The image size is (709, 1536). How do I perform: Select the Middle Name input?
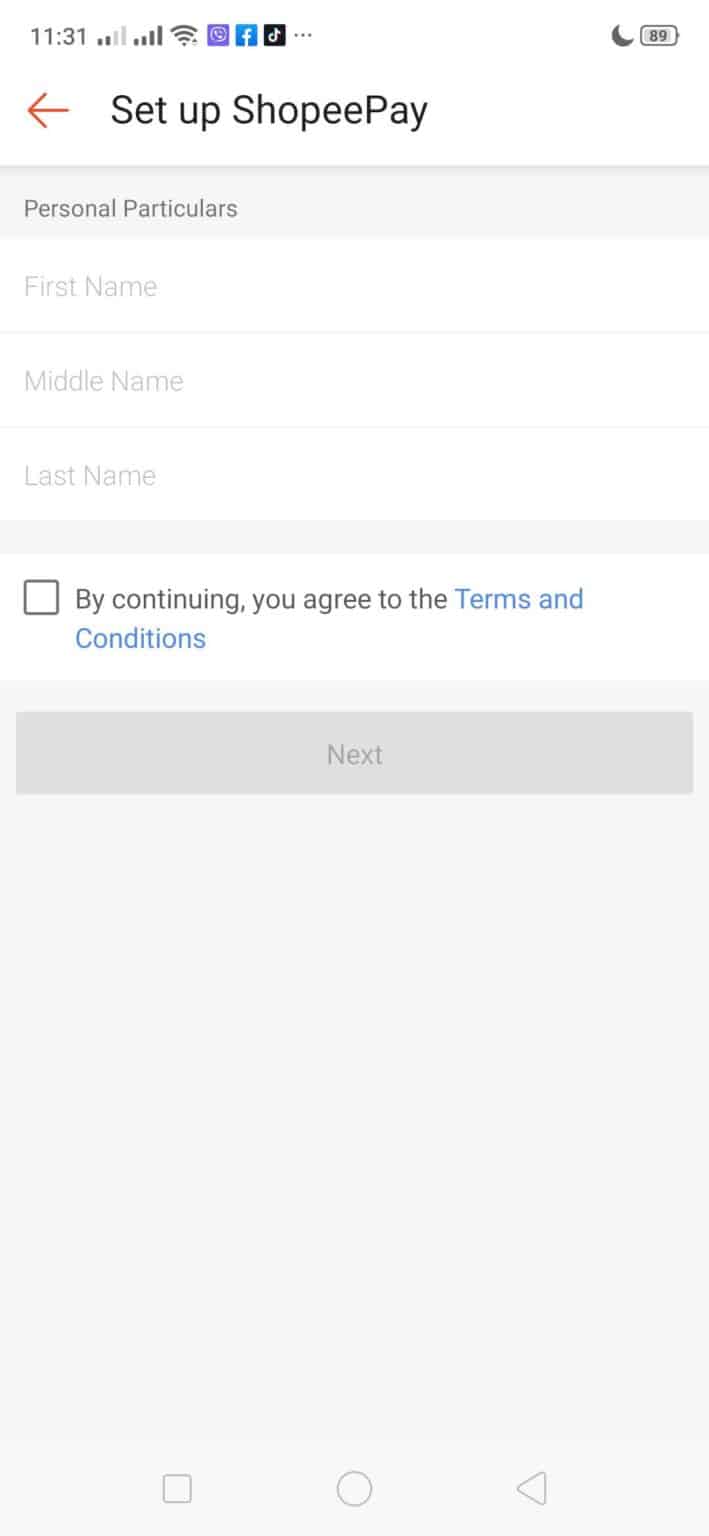click(x=354, y=381)
